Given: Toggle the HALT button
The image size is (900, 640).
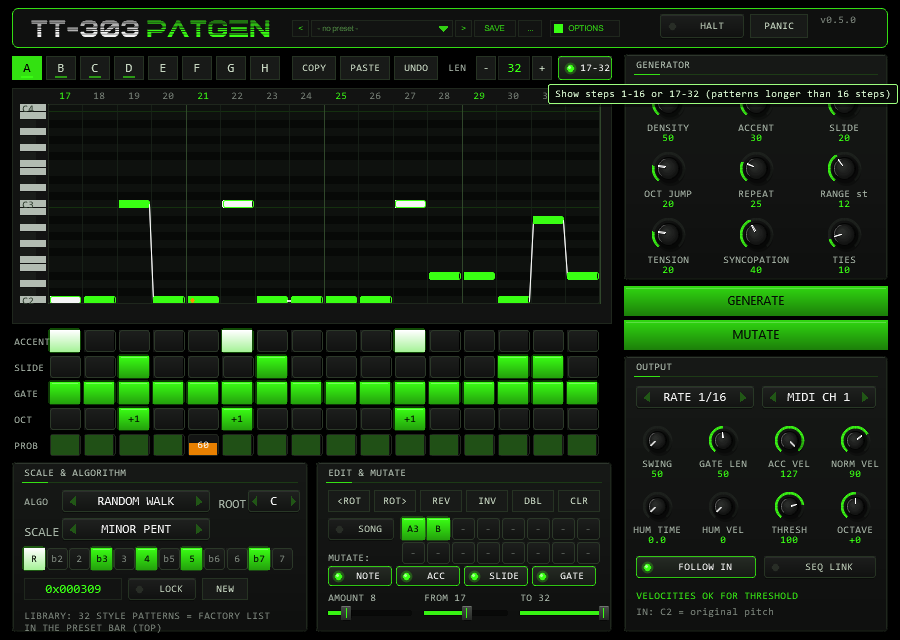Looking at the screenshot, I should pyautogui.click(x=701, y=26).
